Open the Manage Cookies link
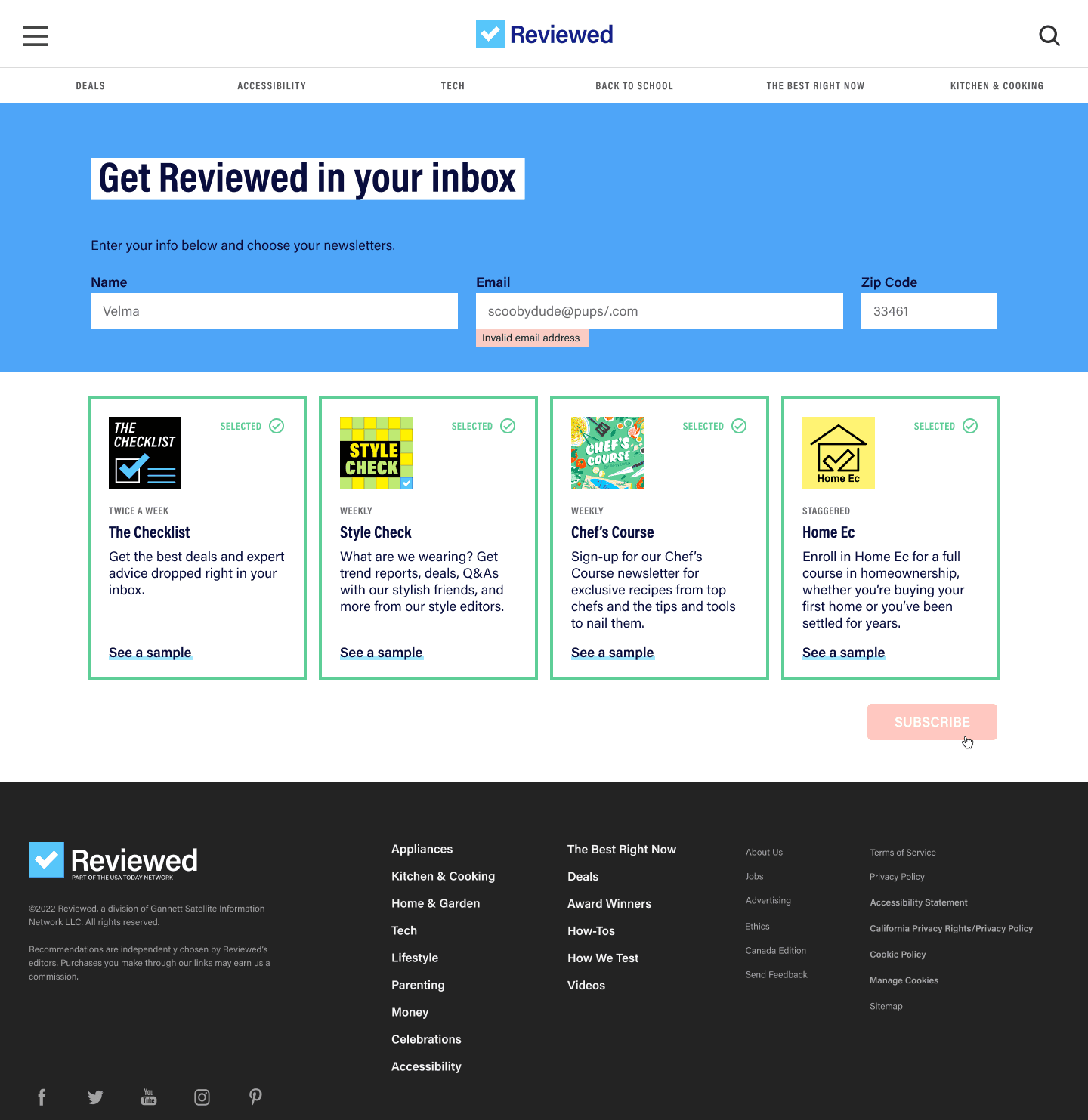 904,980
